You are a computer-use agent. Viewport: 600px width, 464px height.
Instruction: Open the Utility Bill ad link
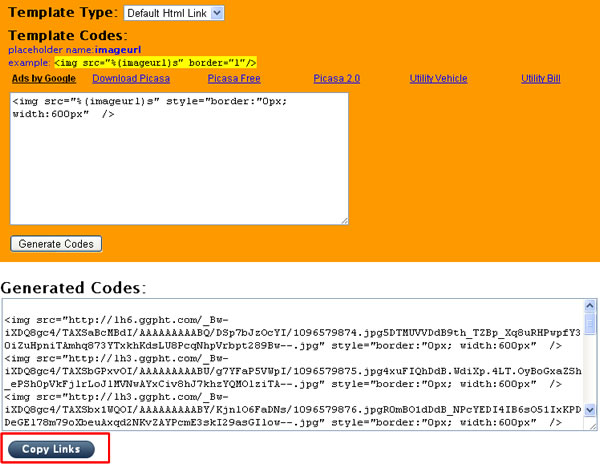click(x=540, y=78)
